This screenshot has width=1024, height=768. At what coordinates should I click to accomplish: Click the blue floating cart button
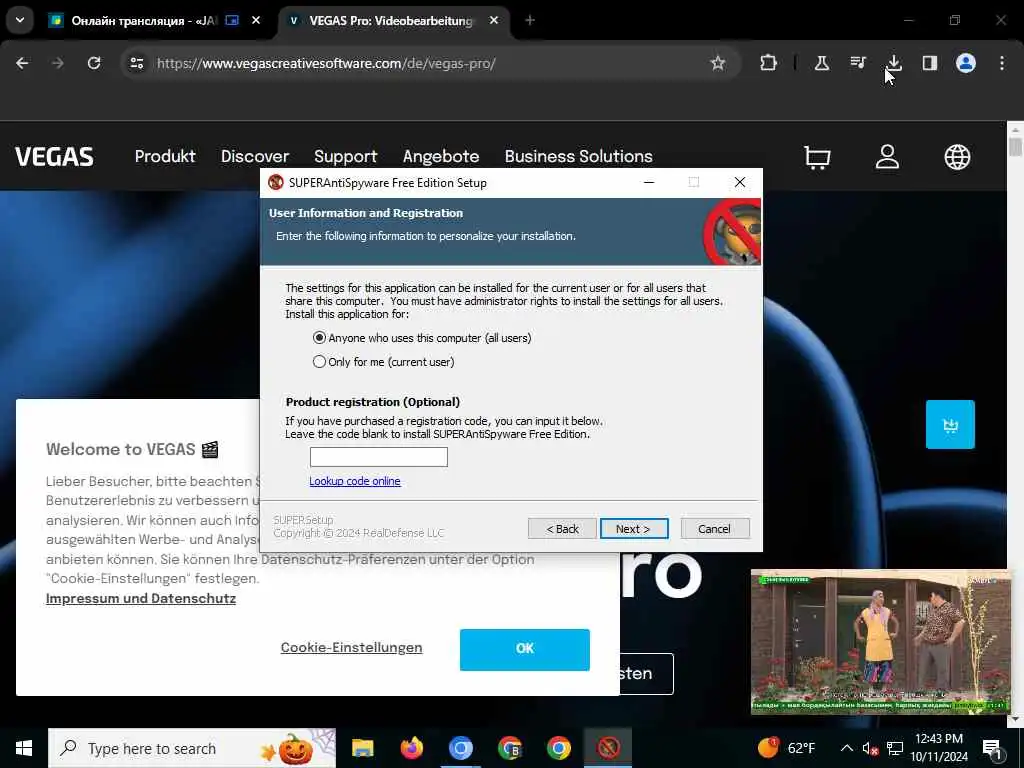[x=950, y=424]
